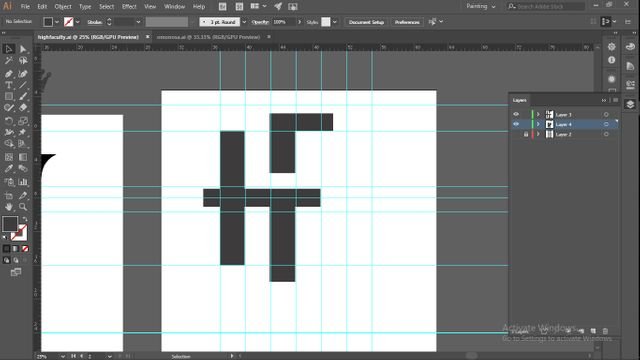Open the Object menu
This screenshot has height=360, width=640.
[x=63, y=7]
